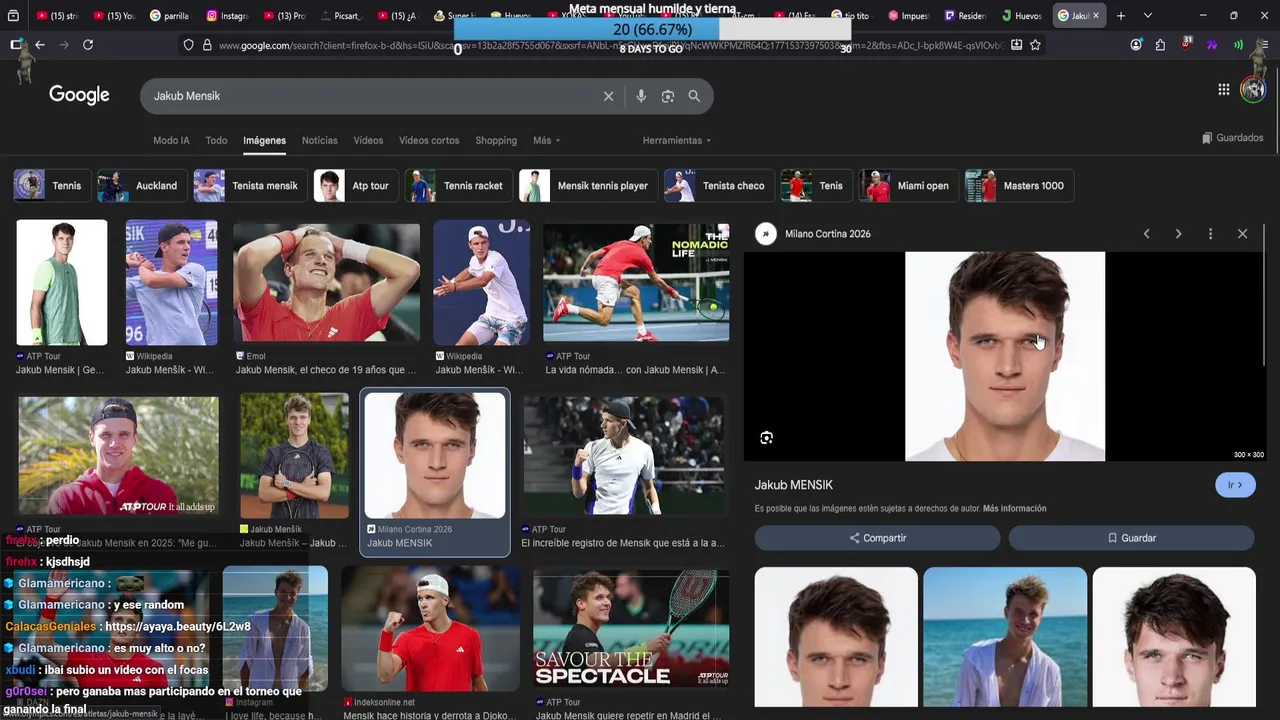List all tabs dropdown
The height and width of the screenshot is (720, 1280).
(x=1147, y=16)
